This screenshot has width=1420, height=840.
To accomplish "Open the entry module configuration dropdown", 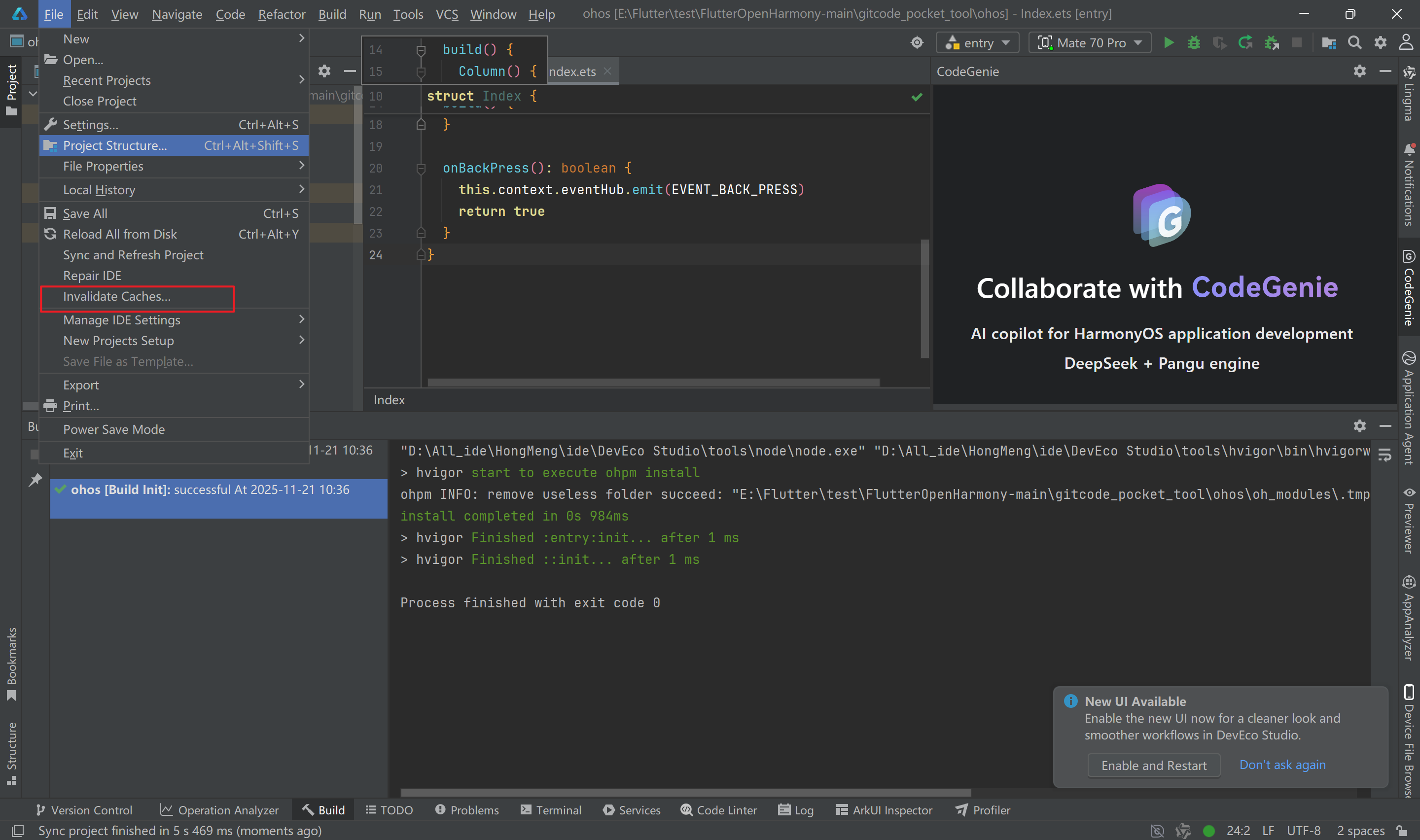I will coord(977,43).
